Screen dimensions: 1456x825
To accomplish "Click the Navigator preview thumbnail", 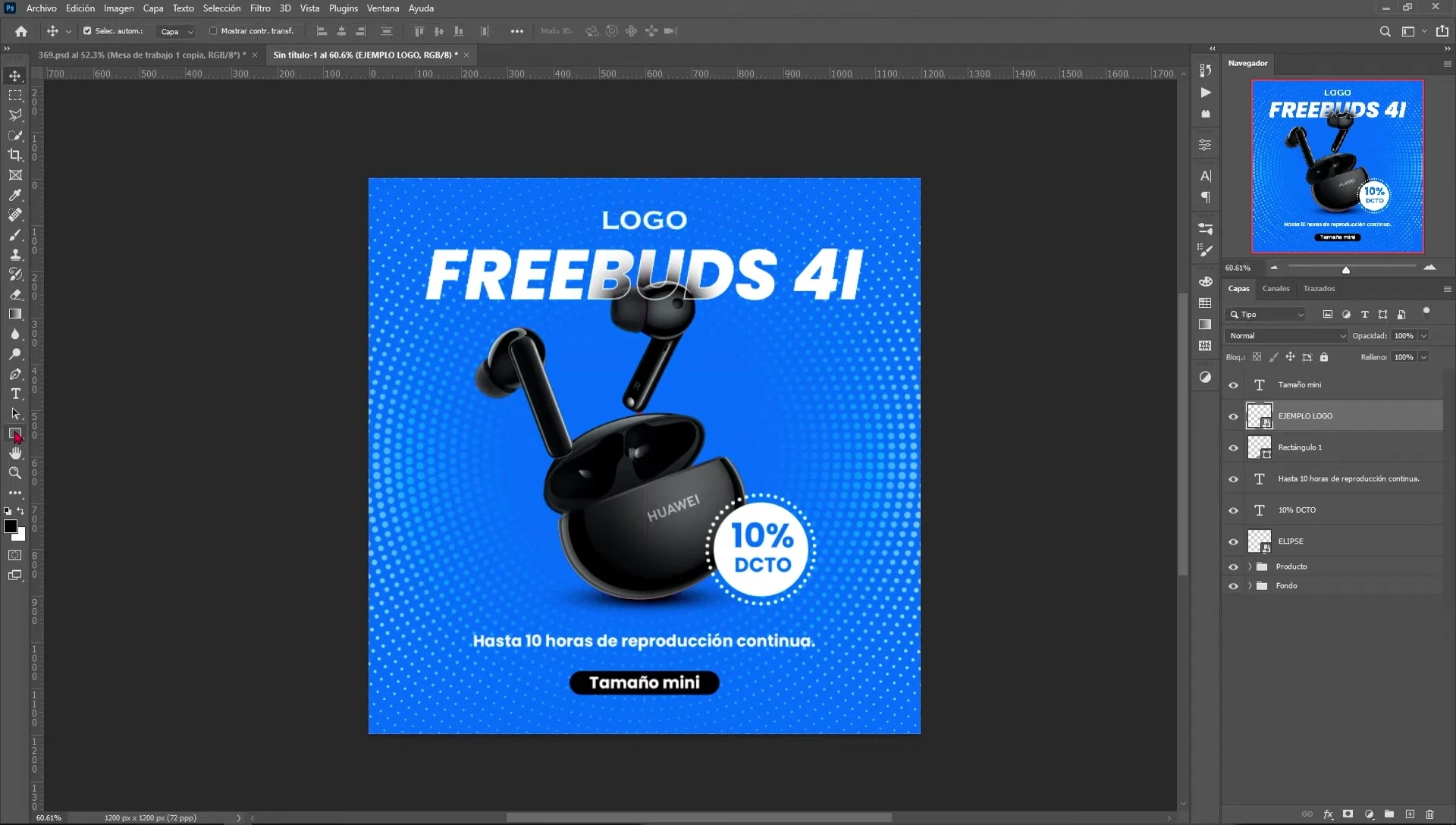I will point(1337,167).
